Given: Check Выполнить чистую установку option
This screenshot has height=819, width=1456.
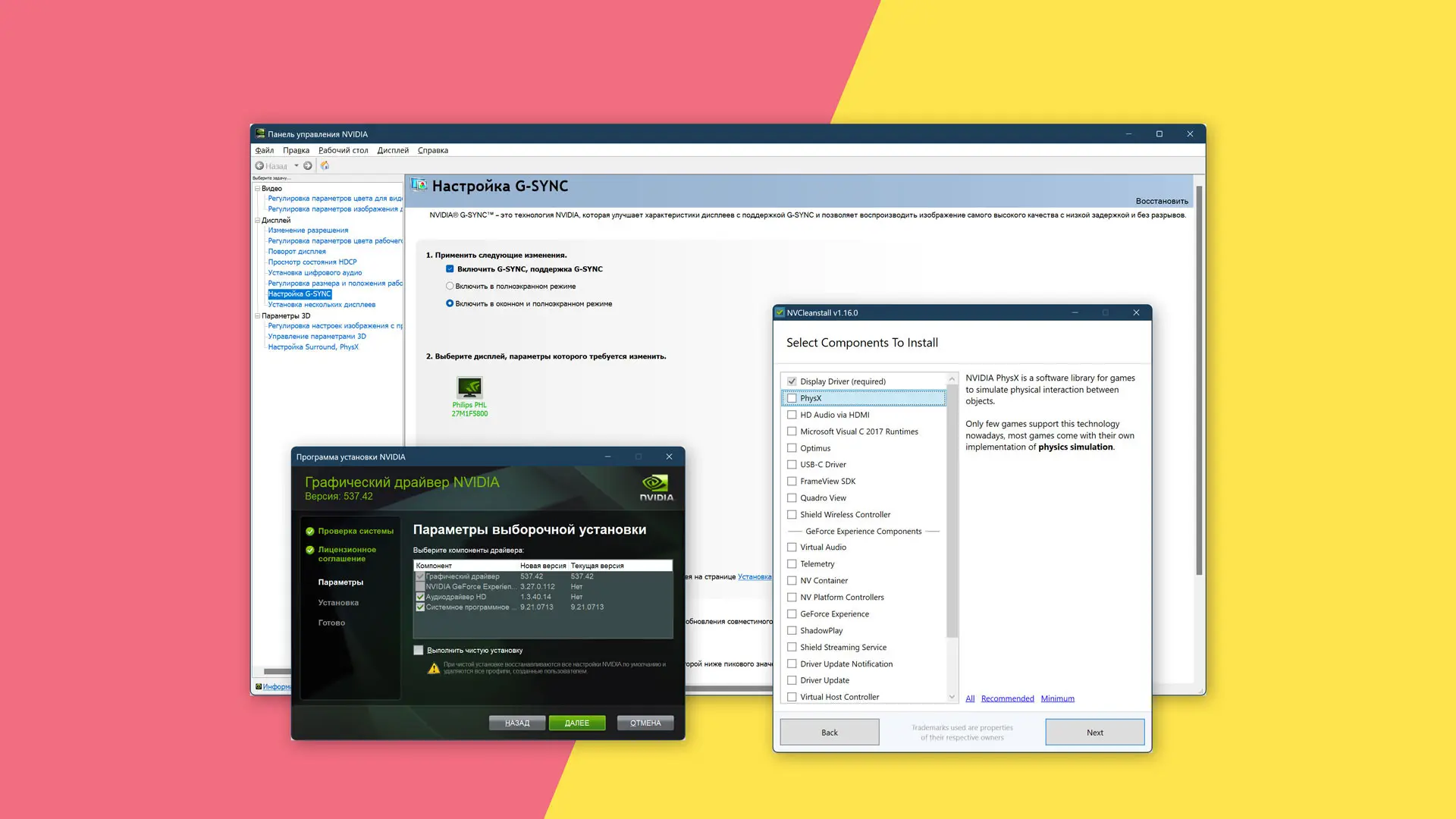Looking at the screenshot, I should [x=418, y=650].
